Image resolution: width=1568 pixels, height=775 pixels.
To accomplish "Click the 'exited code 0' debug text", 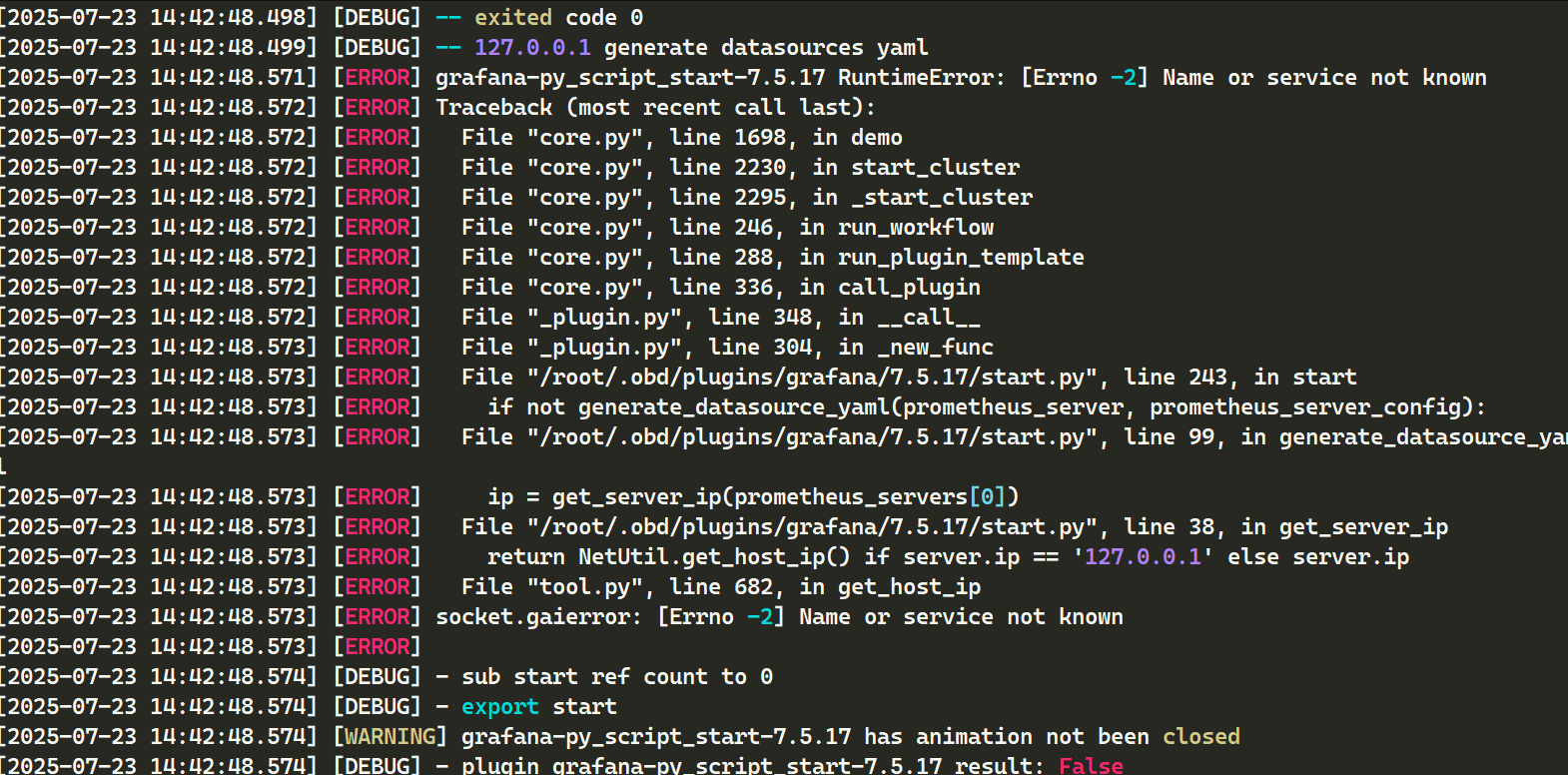I will click(558, 17).
